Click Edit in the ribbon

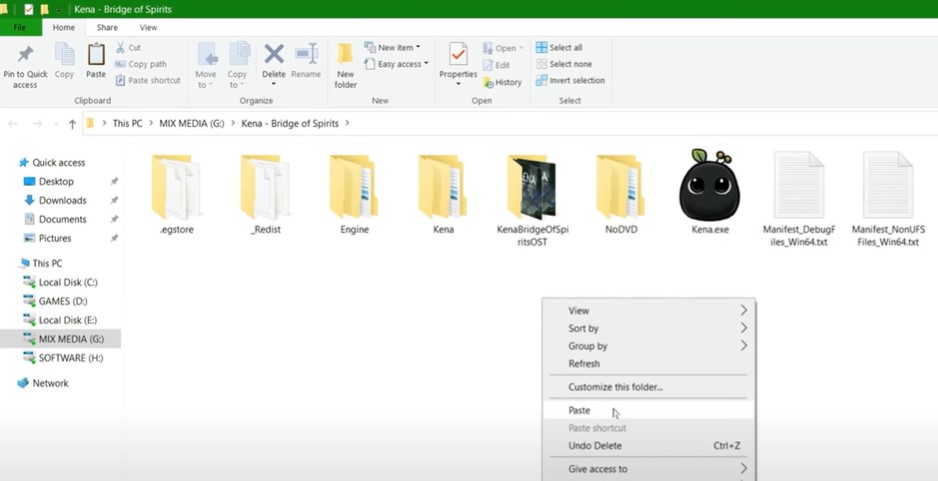(x=497, y=65)
